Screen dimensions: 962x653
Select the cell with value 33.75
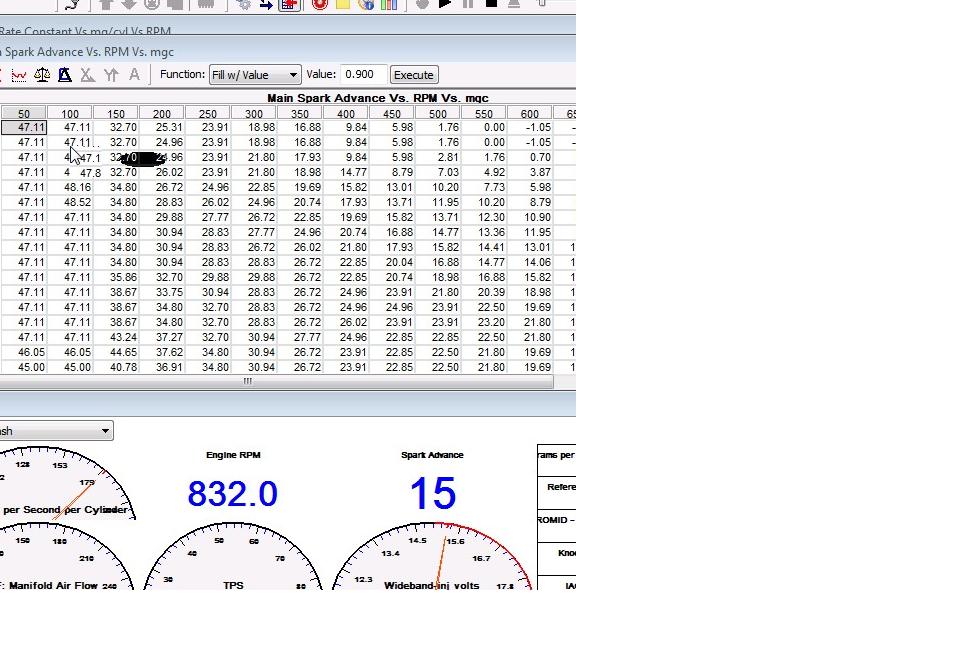click(162, 292)
